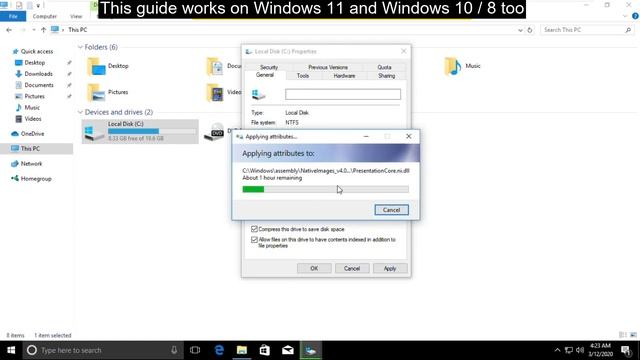Viewport: 640px width, 360px height.
Task: Open the File menu in Explorer
Action: (x=13, y=16)
